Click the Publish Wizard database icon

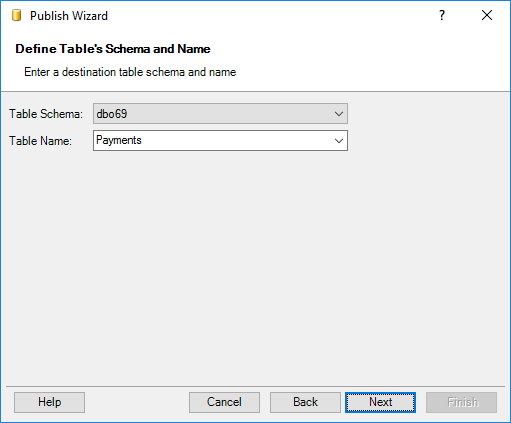(16, 16)
